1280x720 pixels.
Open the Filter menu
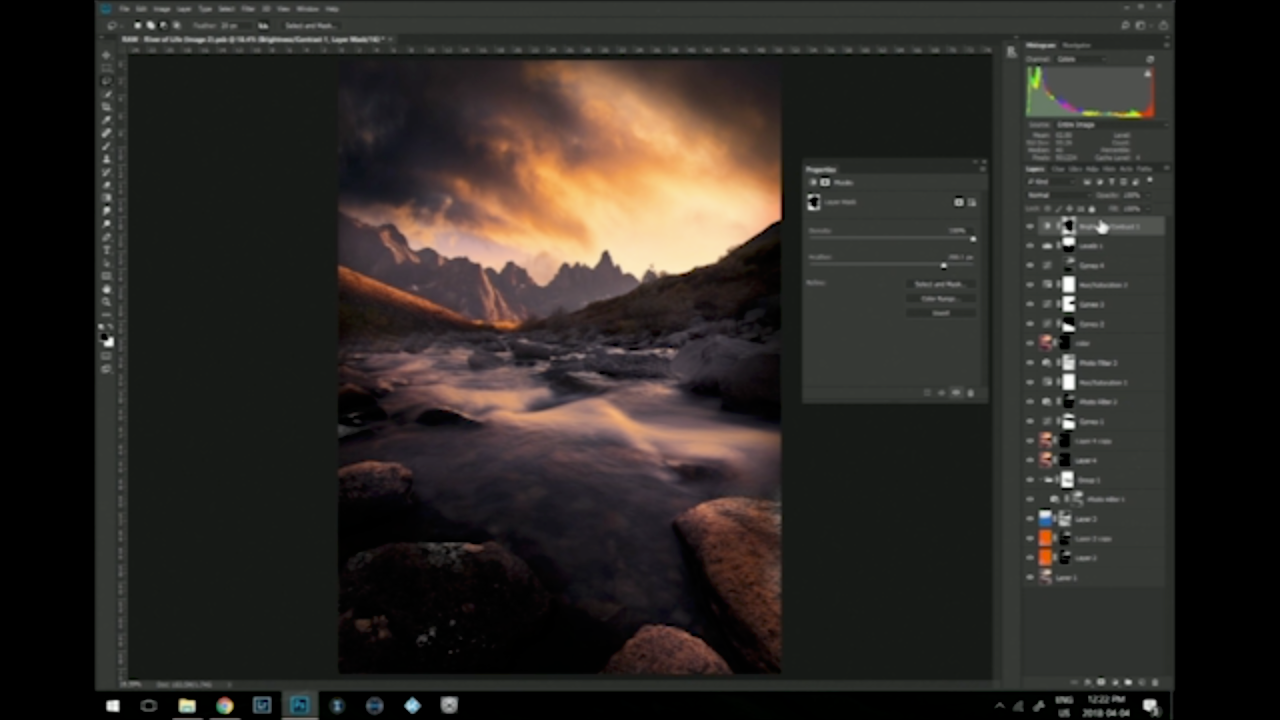247,9
